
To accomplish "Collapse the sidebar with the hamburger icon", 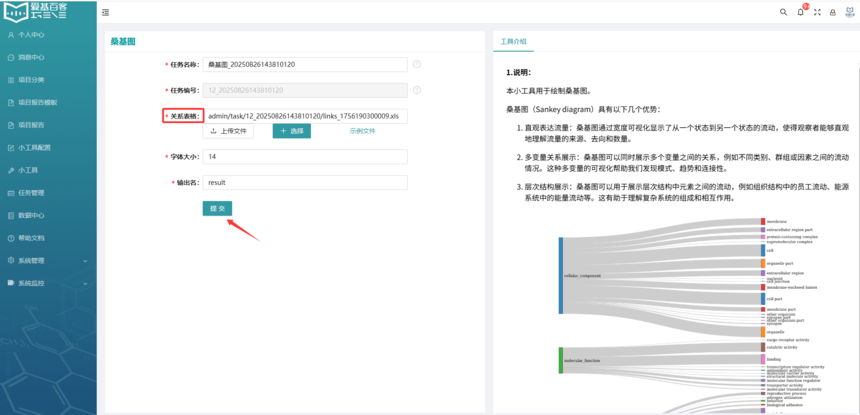I will pos(105,12).
